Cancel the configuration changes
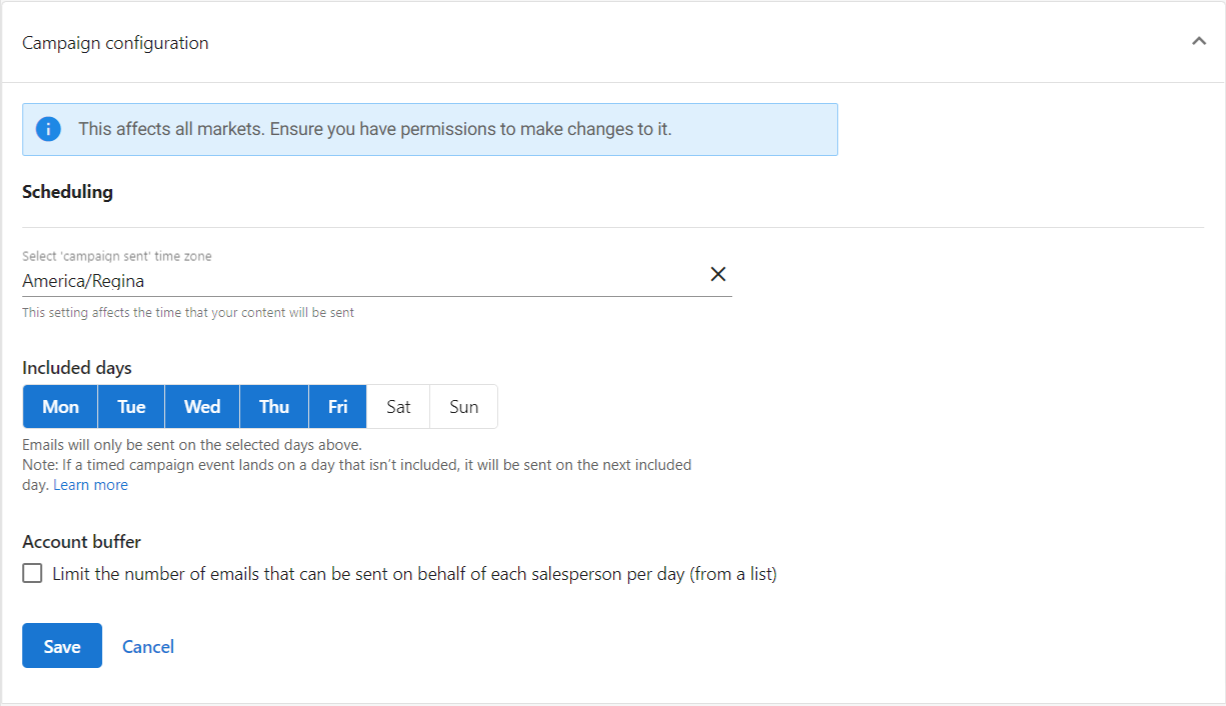1226x706 pixels. pyautogui.click(x=148, y=647)
